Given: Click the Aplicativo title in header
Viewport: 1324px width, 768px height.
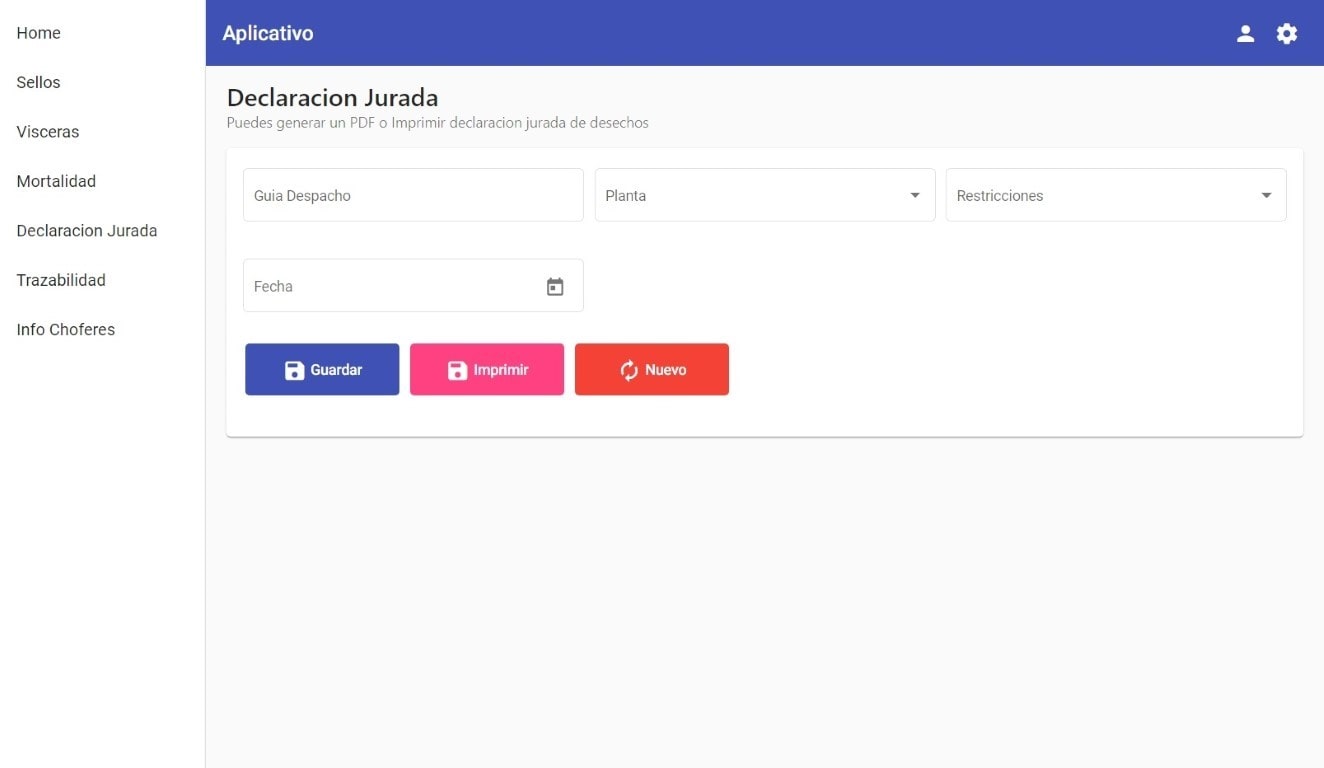Looking at the screenshot, I should [268, 33].
